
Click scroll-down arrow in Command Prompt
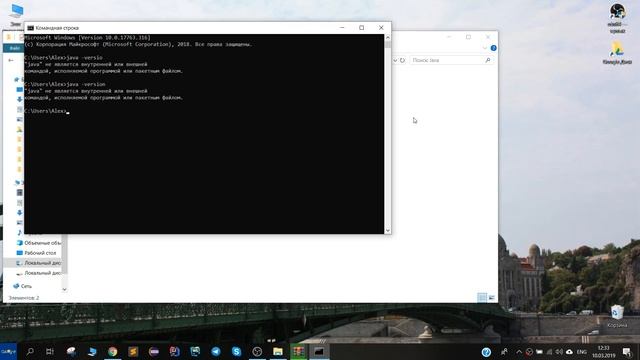click(x=387, y=230)
